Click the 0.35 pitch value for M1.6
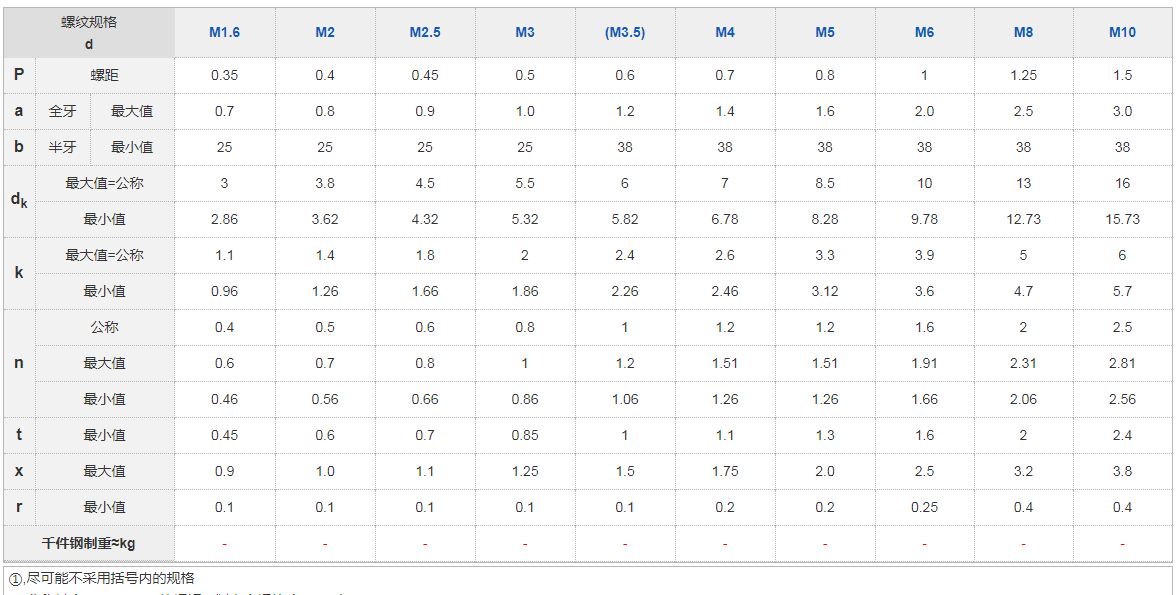Screen dimensions: 1176x595 click(224, 75)
